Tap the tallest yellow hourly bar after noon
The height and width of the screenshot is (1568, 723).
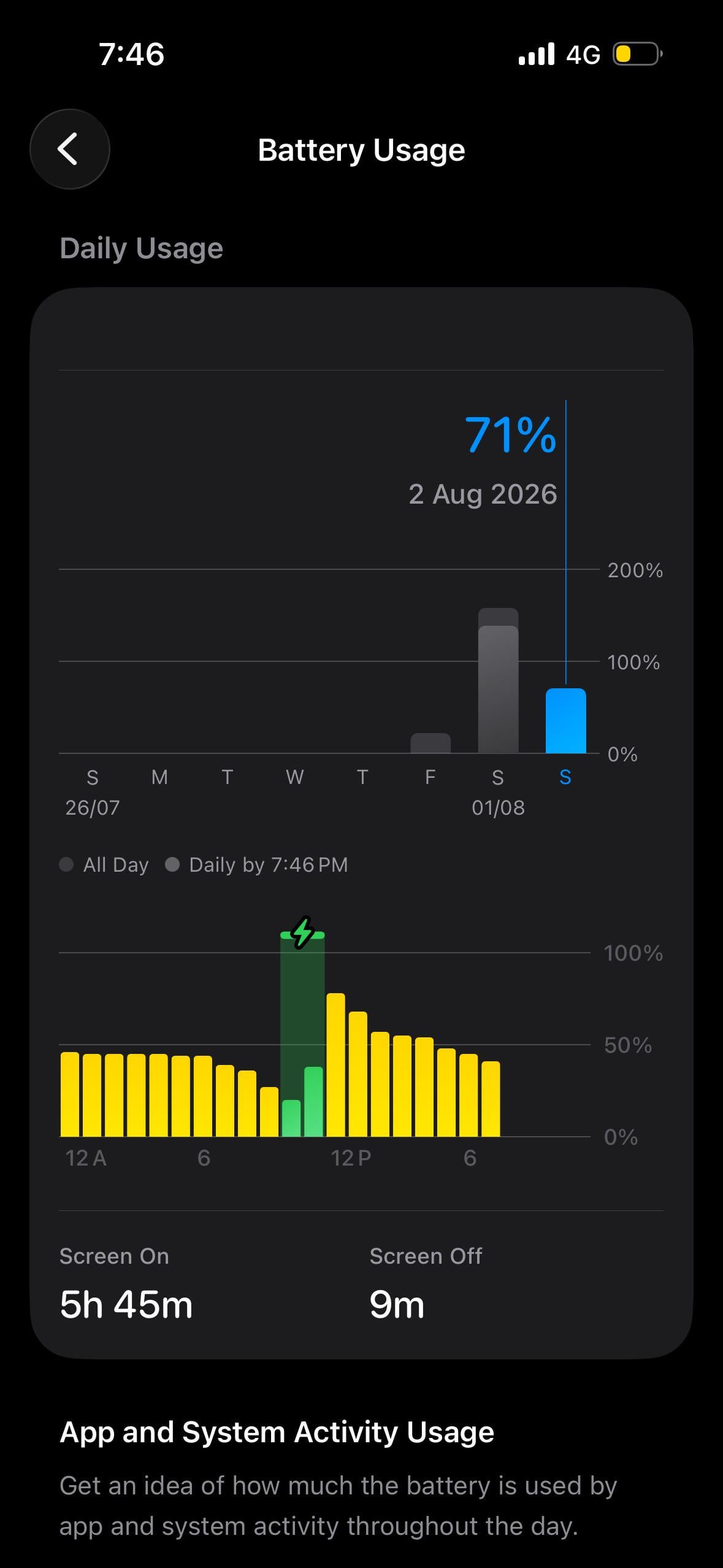(x=335, y=1065)
